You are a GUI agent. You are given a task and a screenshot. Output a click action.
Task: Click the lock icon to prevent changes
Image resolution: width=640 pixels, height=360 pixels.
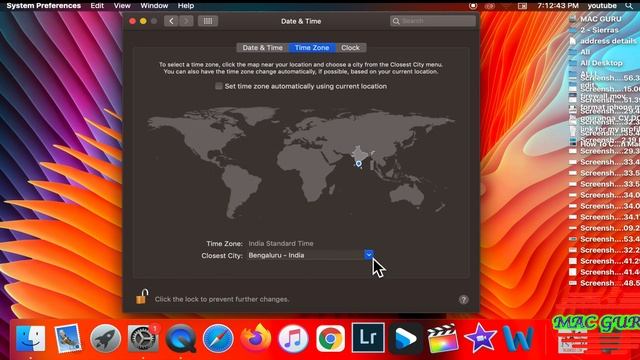pyautogui.click(x=142, y=297)
